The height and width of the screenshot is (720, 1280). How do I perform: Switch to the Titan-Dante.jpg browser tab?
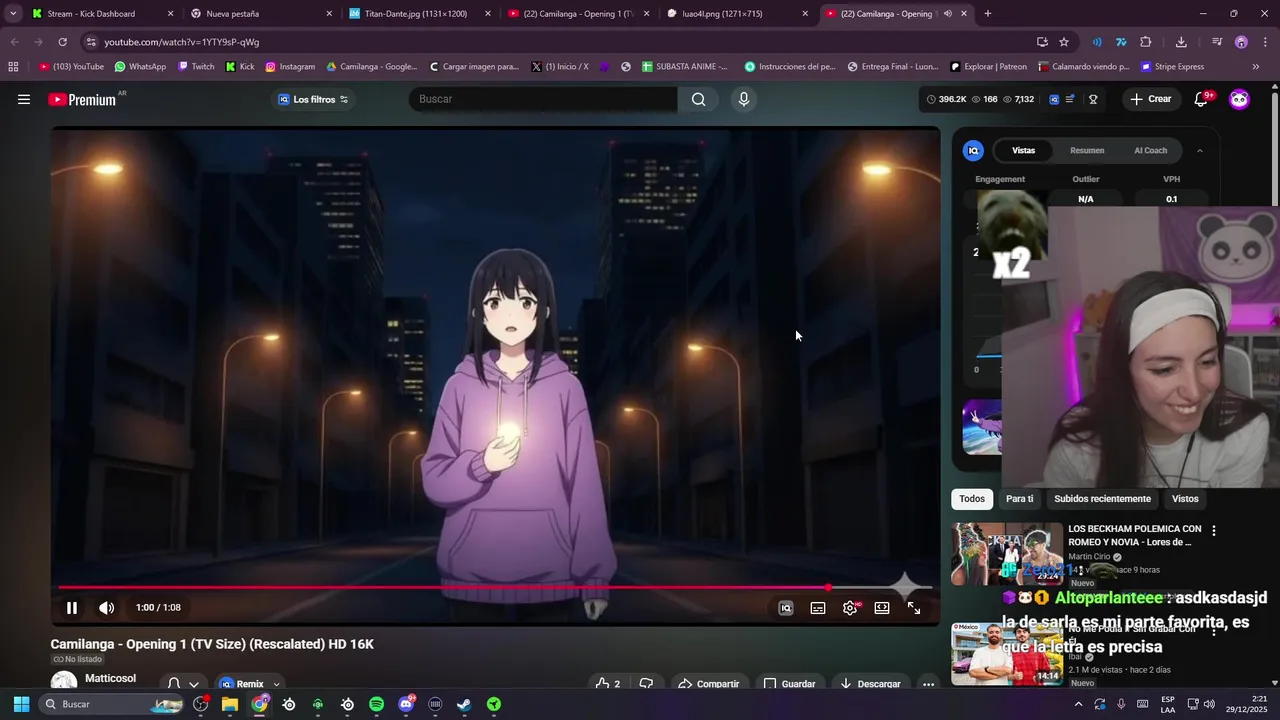420,14
